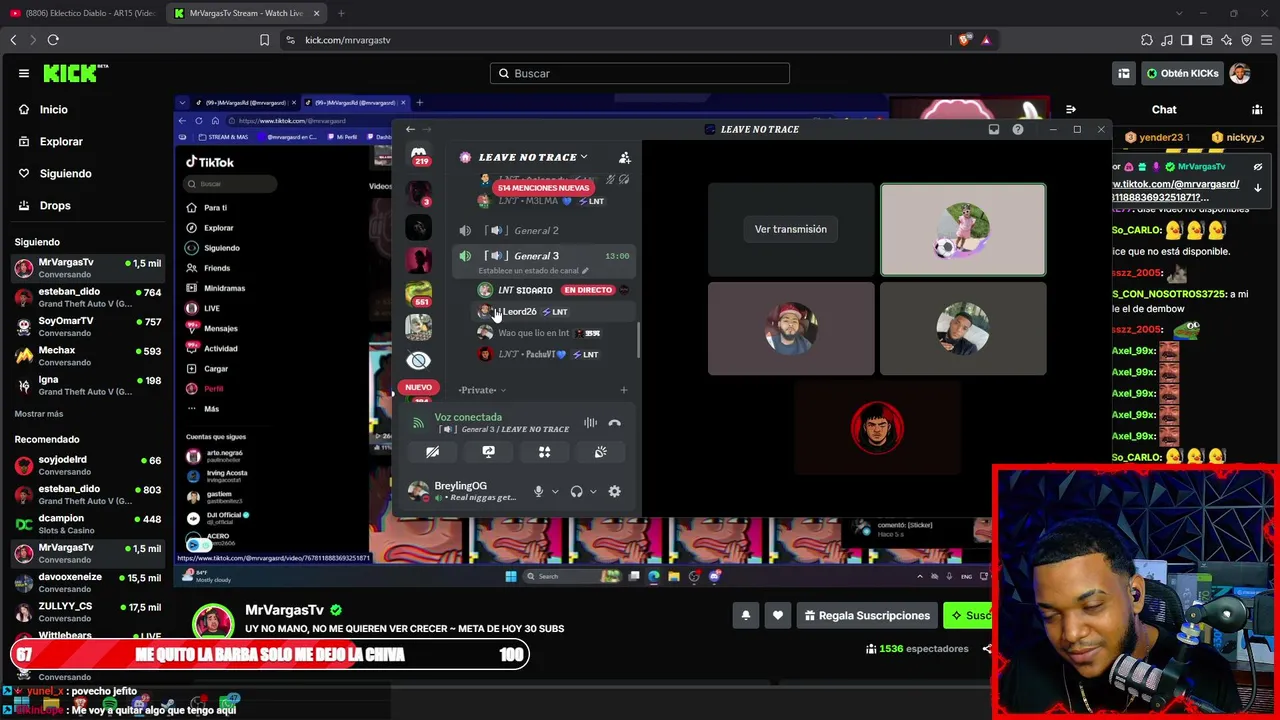
Task: Collapse the Private category
Action: [482, 390]
